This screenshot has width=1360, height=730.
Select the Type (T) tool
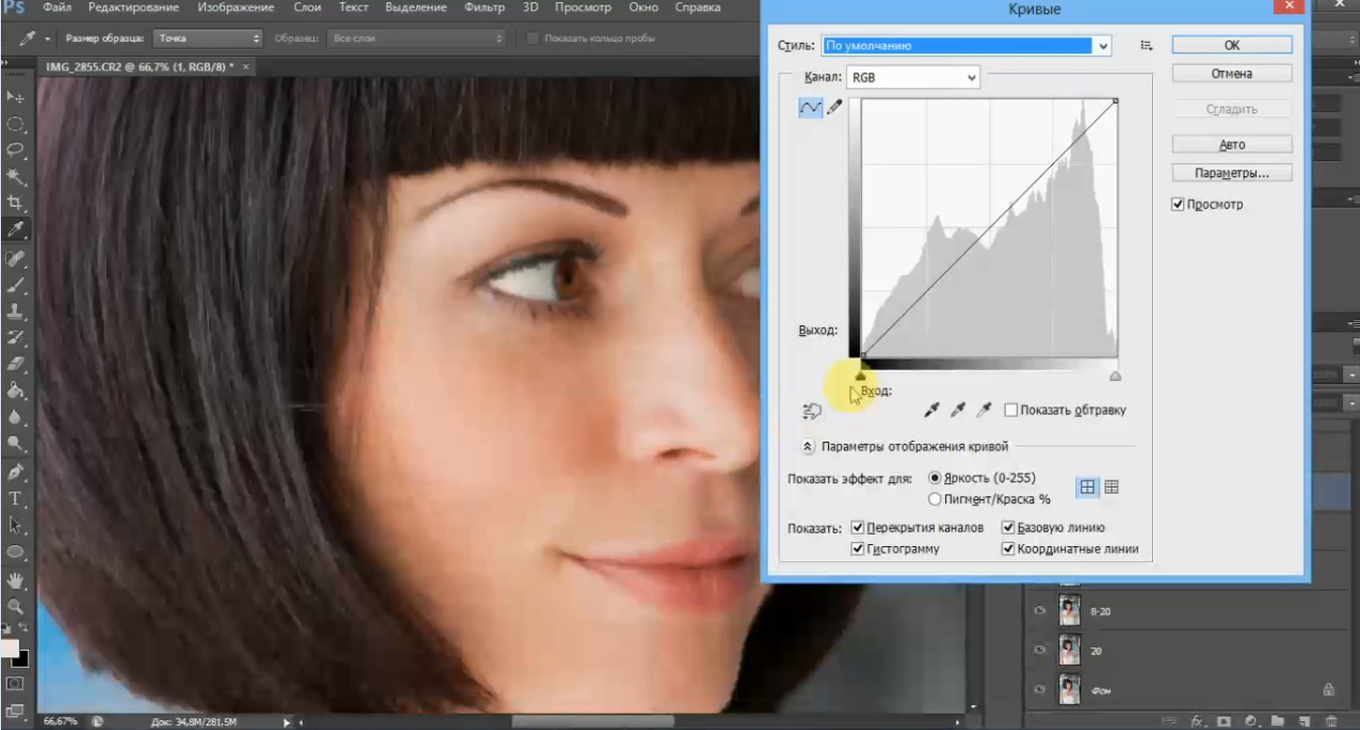(x=15, y=498)
